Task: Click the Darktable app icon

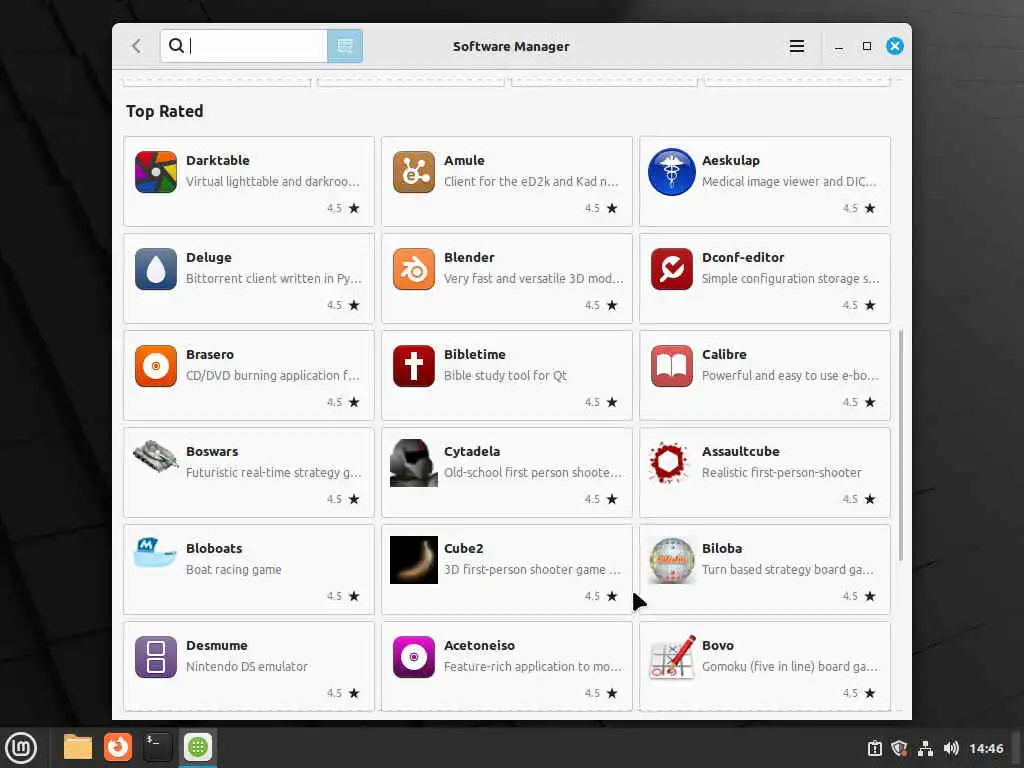Action: [155, 172]
